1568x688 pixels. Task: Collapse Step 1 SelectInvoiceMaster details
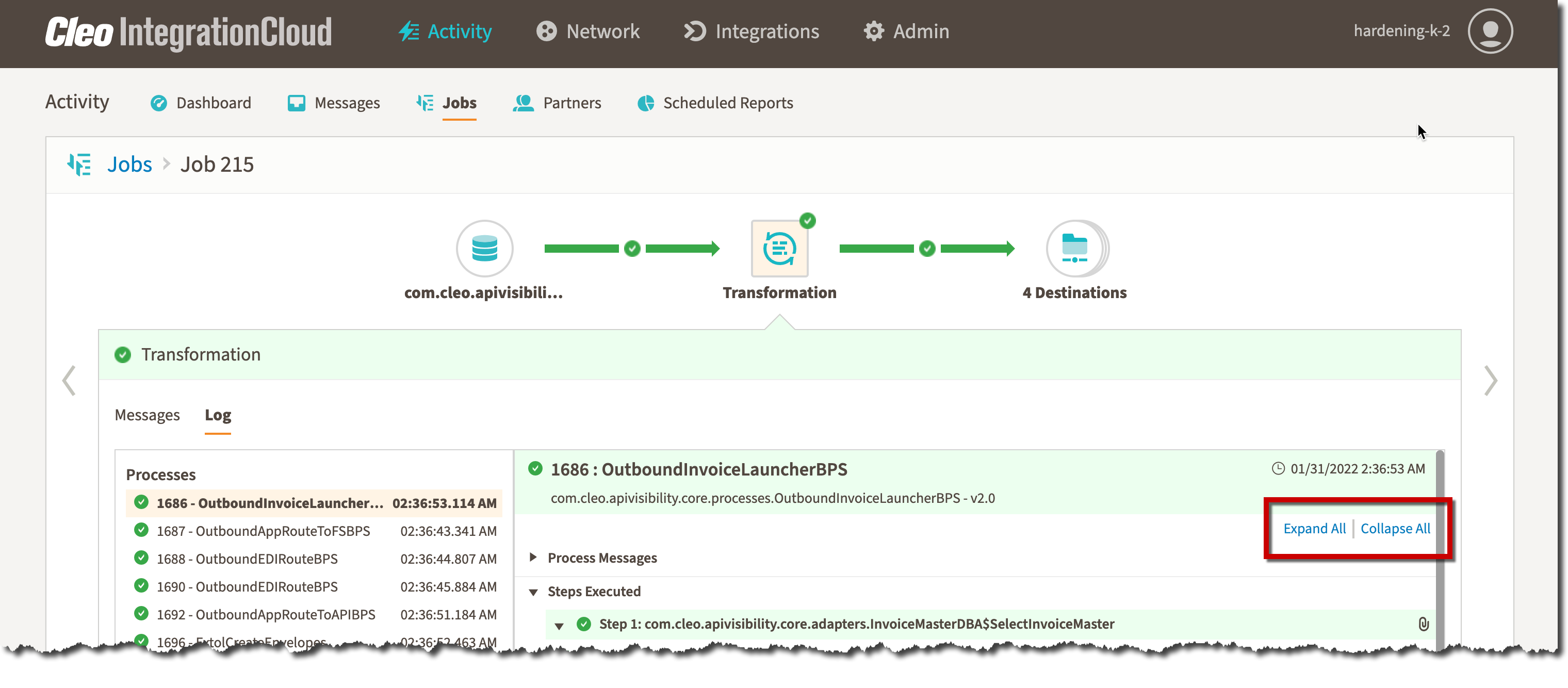pyautogui.click(x=559, y=625)
